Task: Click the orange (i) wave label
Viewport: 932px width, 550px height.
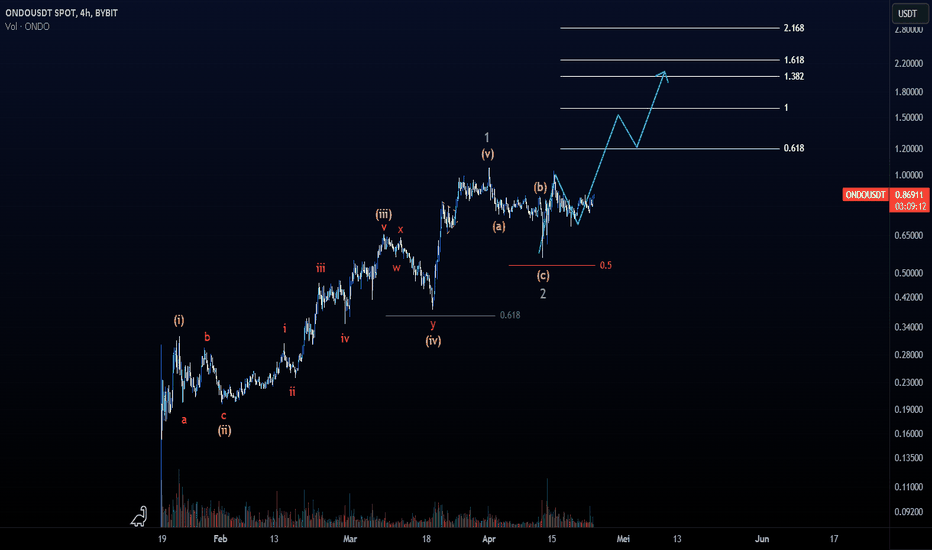Action: click(179, 320)
